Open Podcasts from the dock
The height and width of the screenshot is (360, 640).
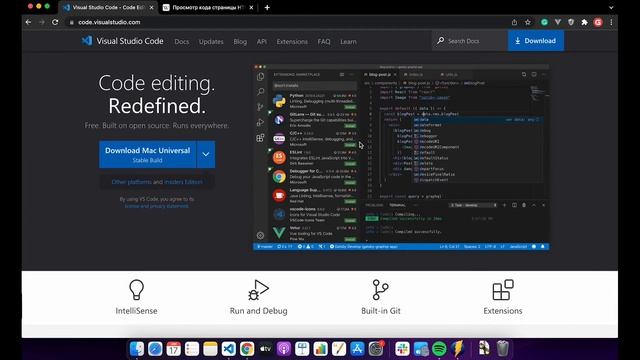coord(284,349)
